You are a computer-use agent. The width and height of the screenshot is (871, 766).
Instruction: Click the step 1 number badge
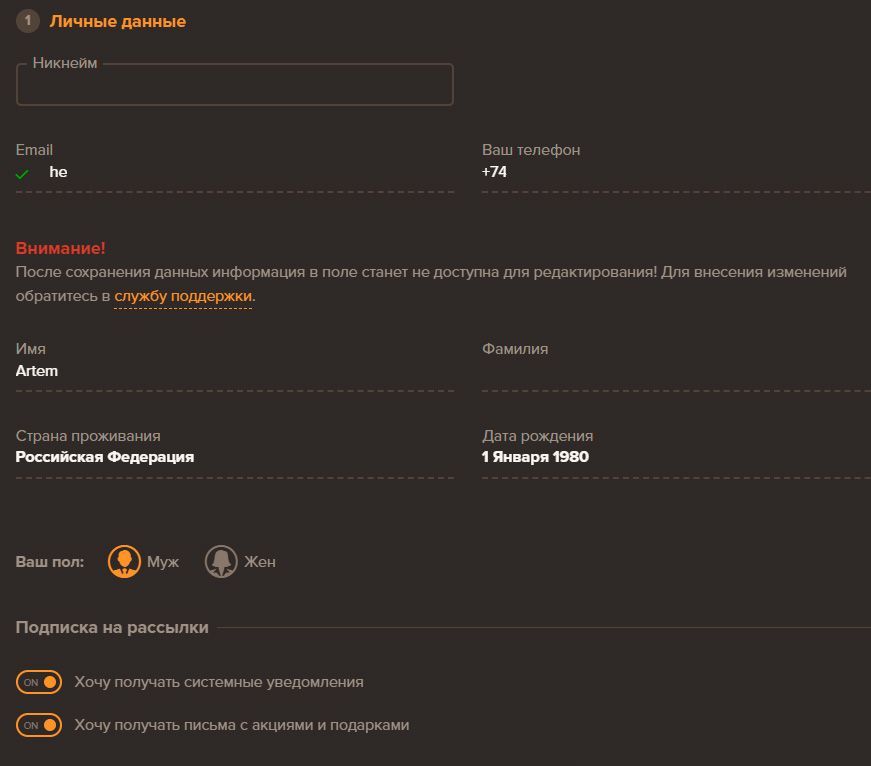[27, 21]
